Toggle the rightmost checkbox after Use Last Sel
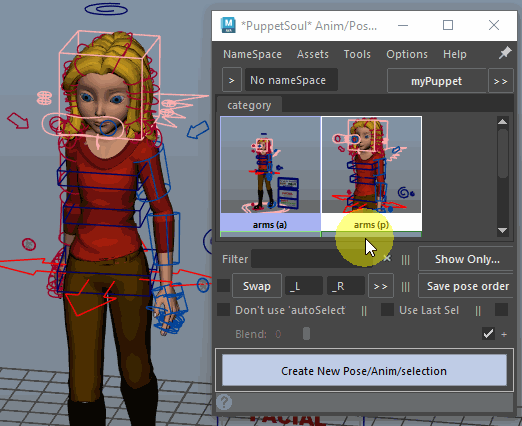Image resolution: width=522 pixels, height=426 pixels. [501, 310]
